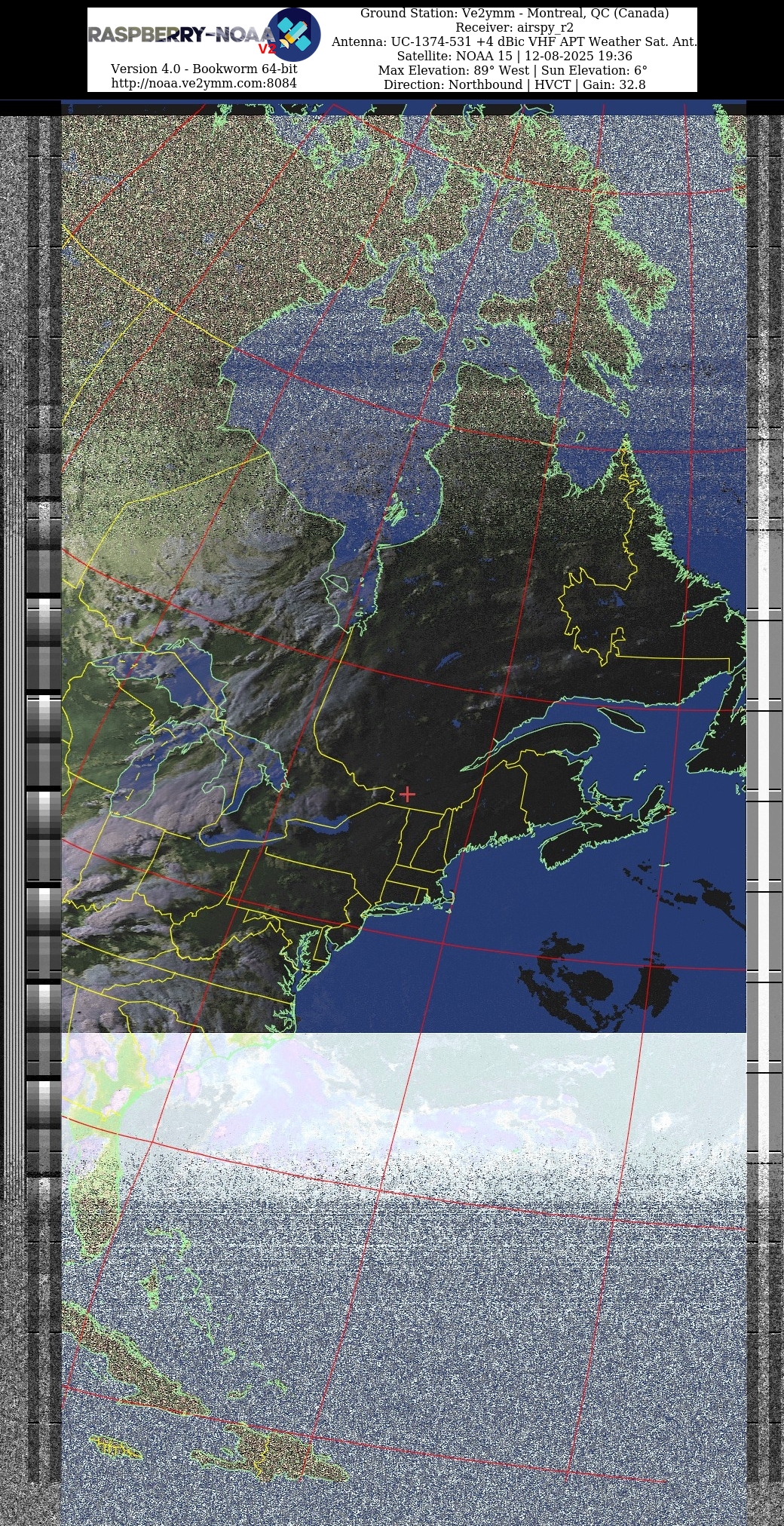
Task: Click the antenna description line
Action: [514, 42]
